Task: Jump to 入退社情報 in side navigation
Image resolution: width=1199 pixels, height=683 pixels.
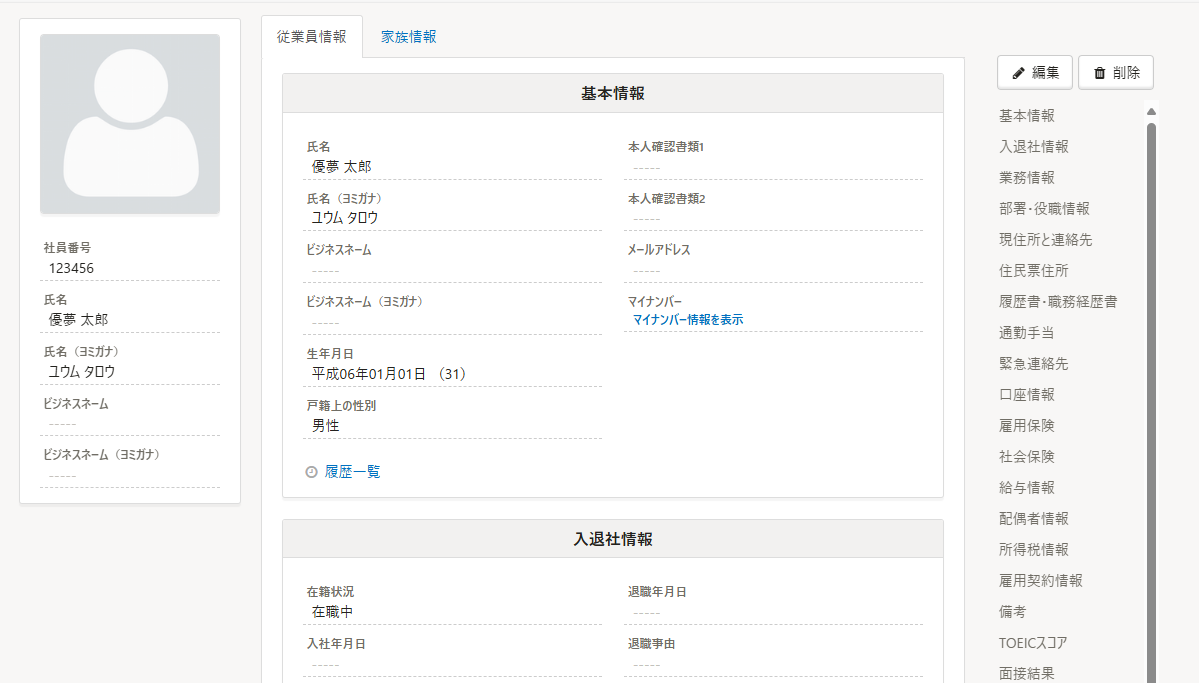Action: pyautogui.click(x=1034, y=147)
